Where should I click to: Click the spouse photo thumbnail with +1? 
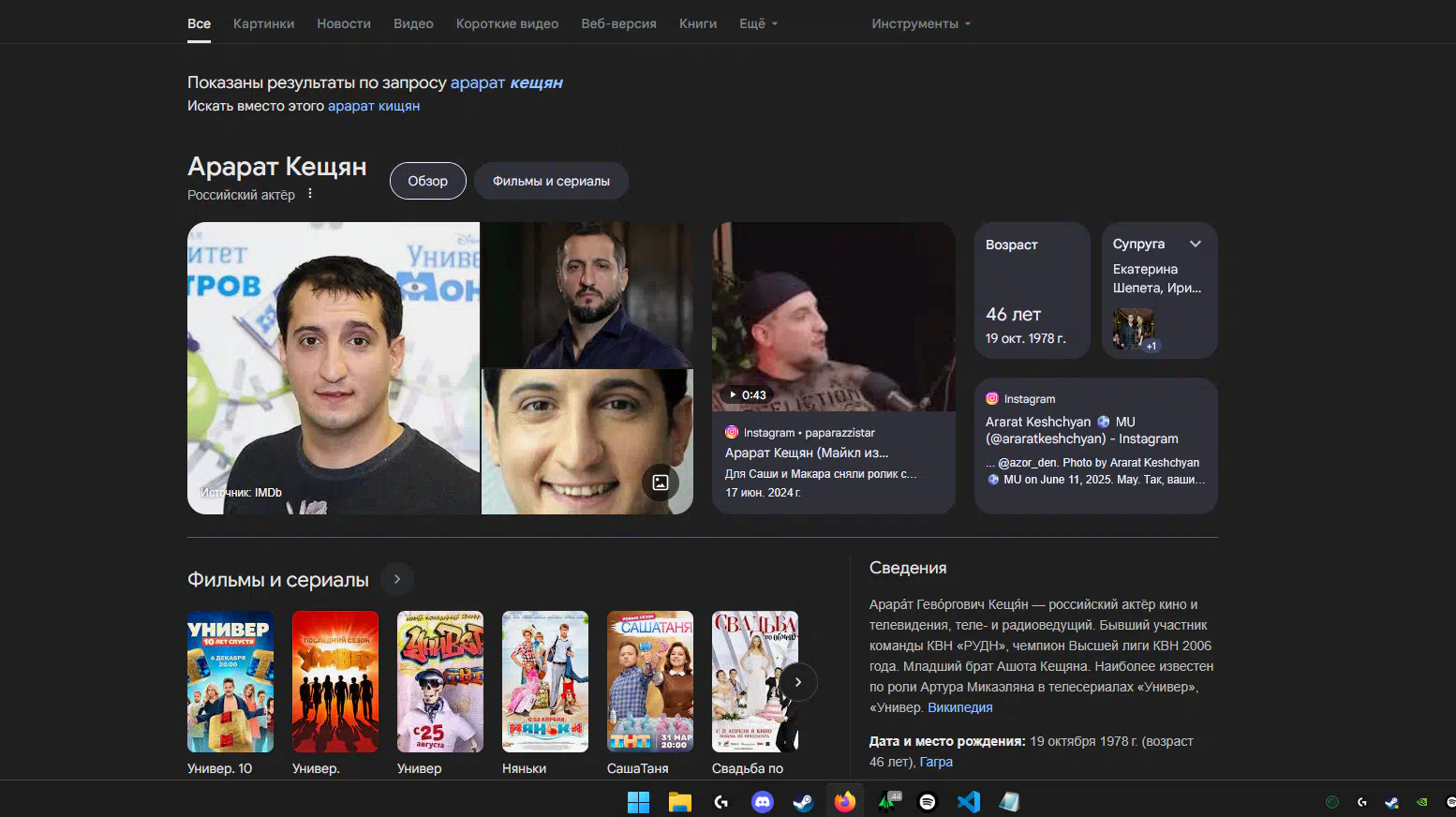click(x=1134, y=329)
